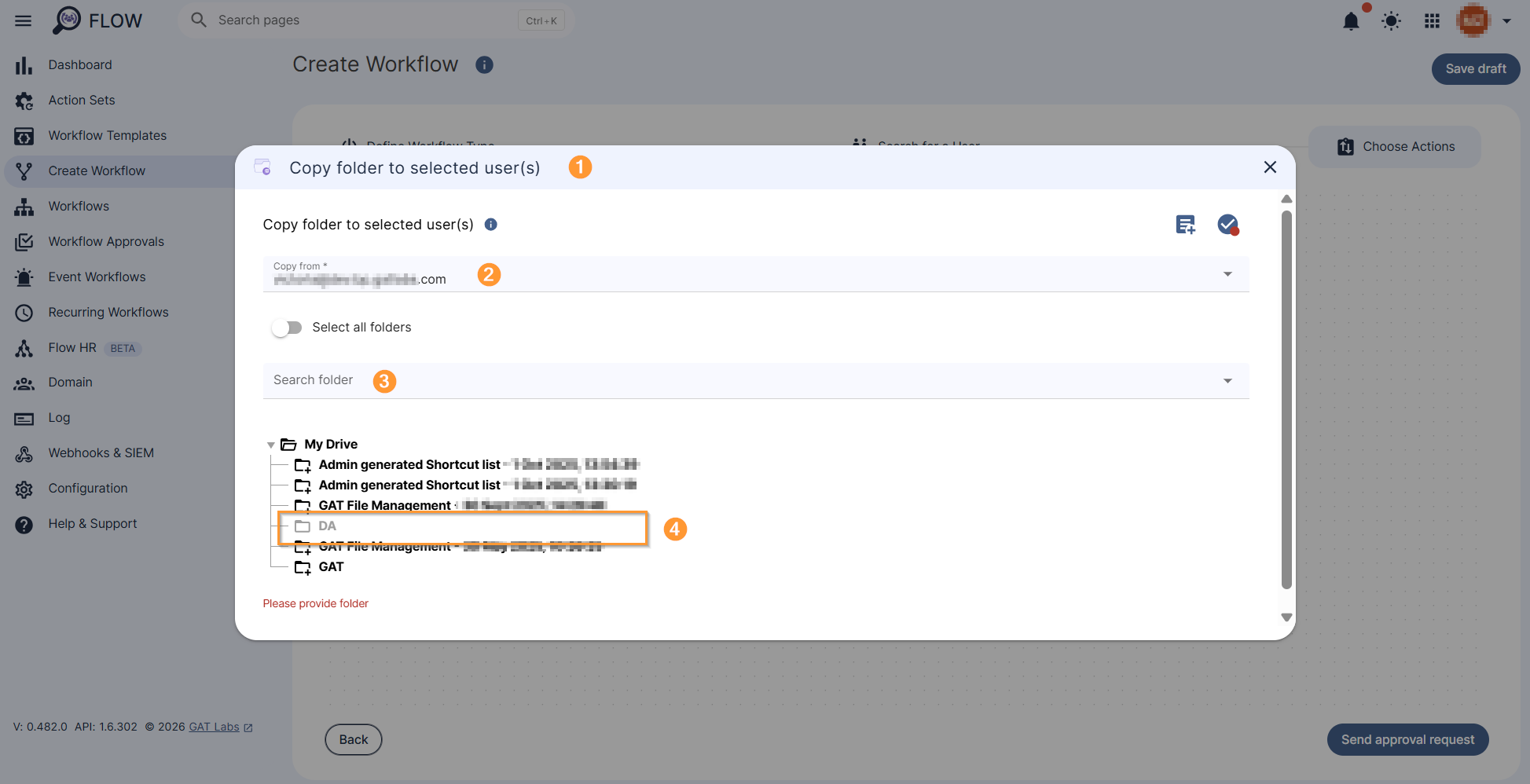The width and height of the screenshot is (1530, 784).
Task: Close the Copy folder dialog
Action: point(1270,167)
